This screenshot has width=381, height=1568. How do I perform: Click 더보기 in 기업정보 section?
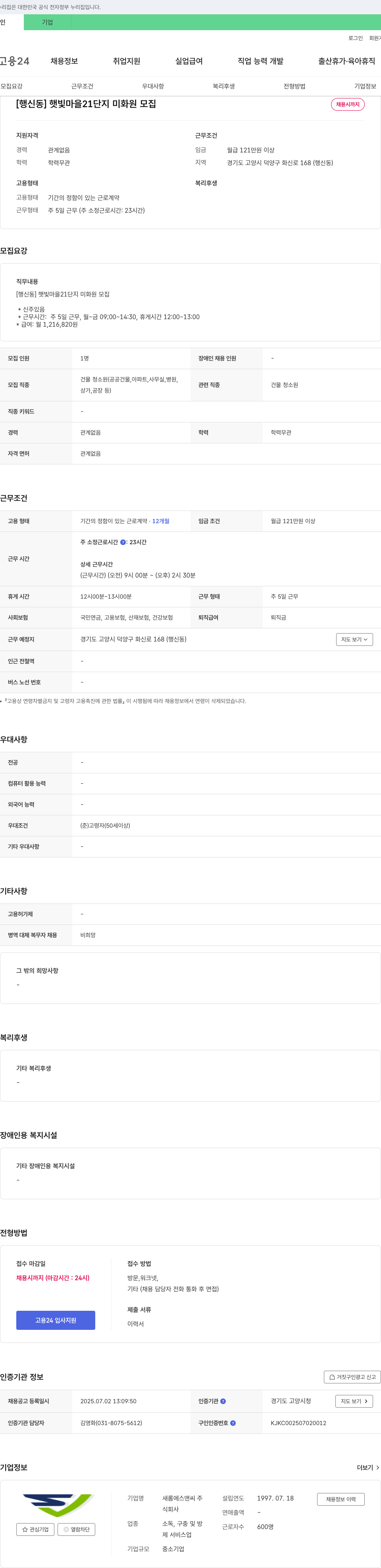[x=368, y=1468]
